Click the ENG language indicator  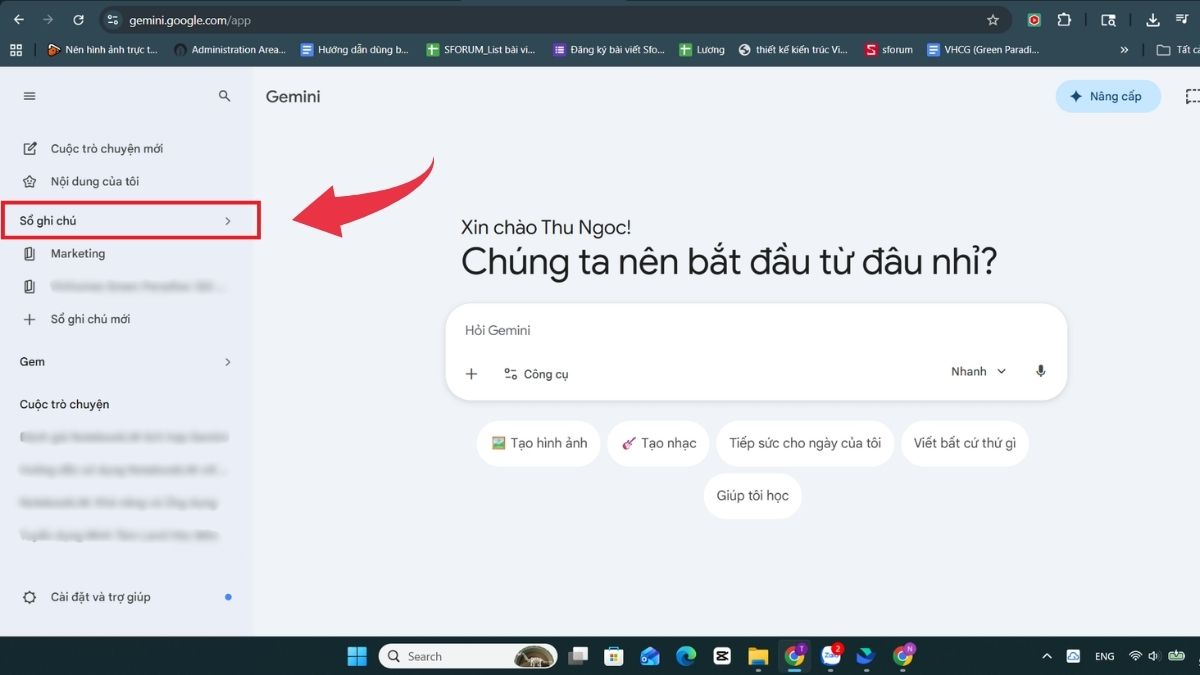pyautogui.click(x=1105, y=656)
